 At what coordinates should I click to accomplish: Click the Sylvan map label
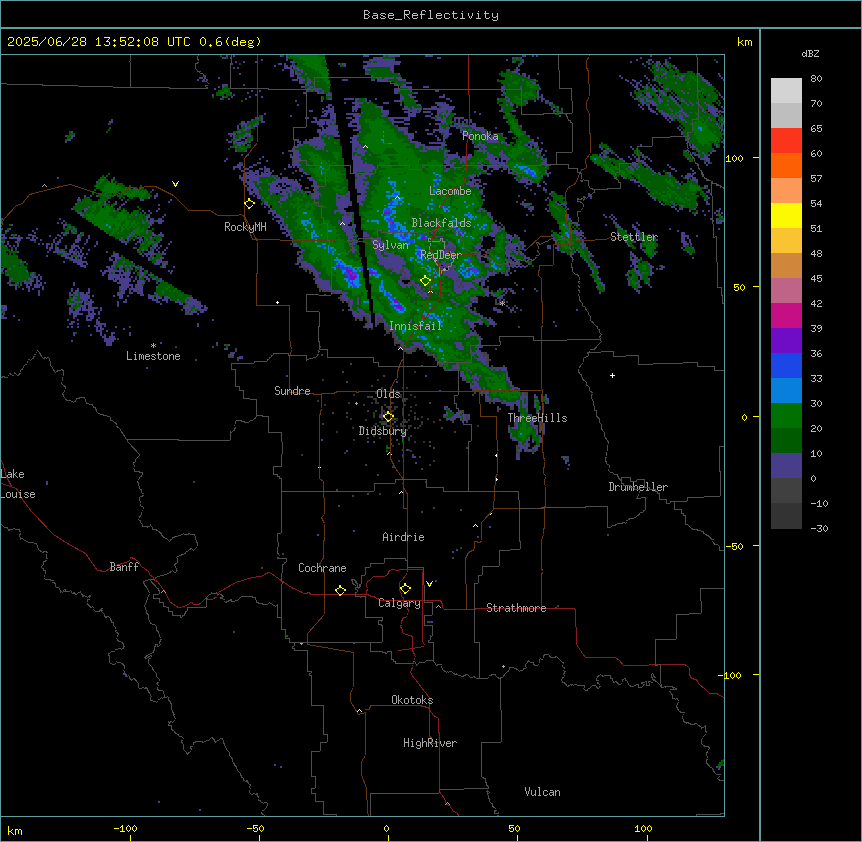click(x=390, y=245)
